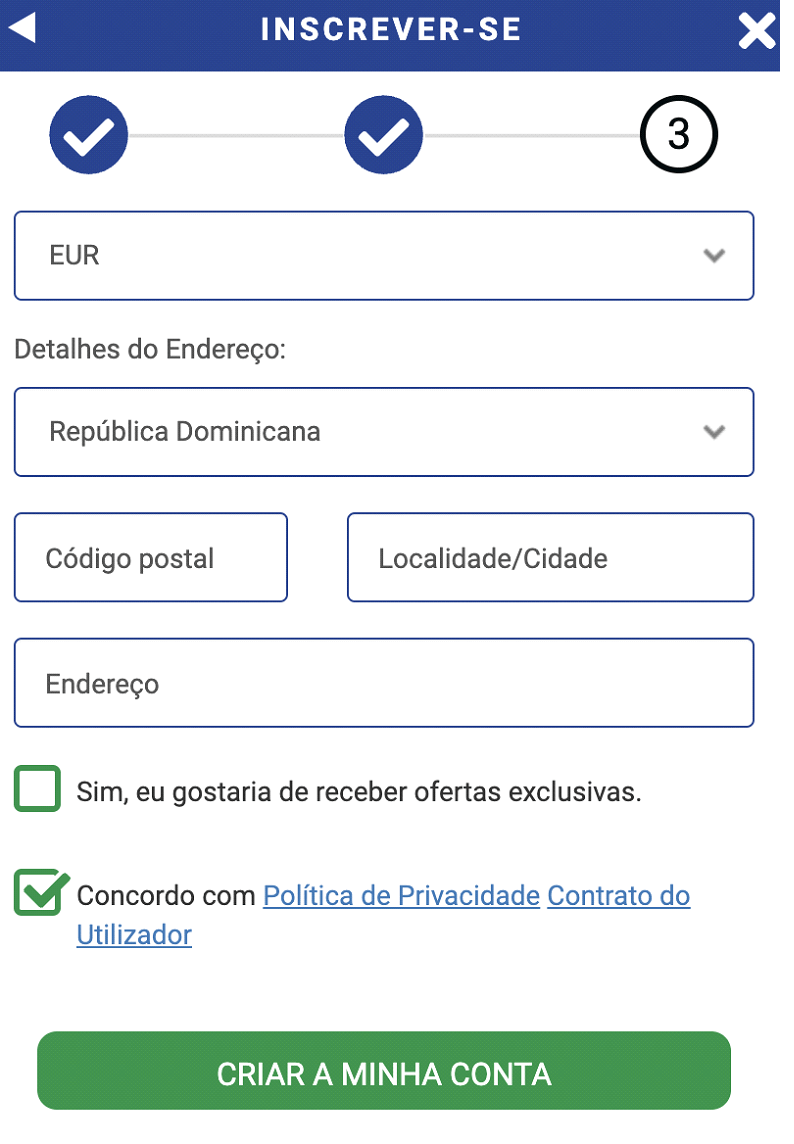This screenshot has width=794, height=1144.
Task: Open the Política de Privacidade link
Action: click(401, 896)
